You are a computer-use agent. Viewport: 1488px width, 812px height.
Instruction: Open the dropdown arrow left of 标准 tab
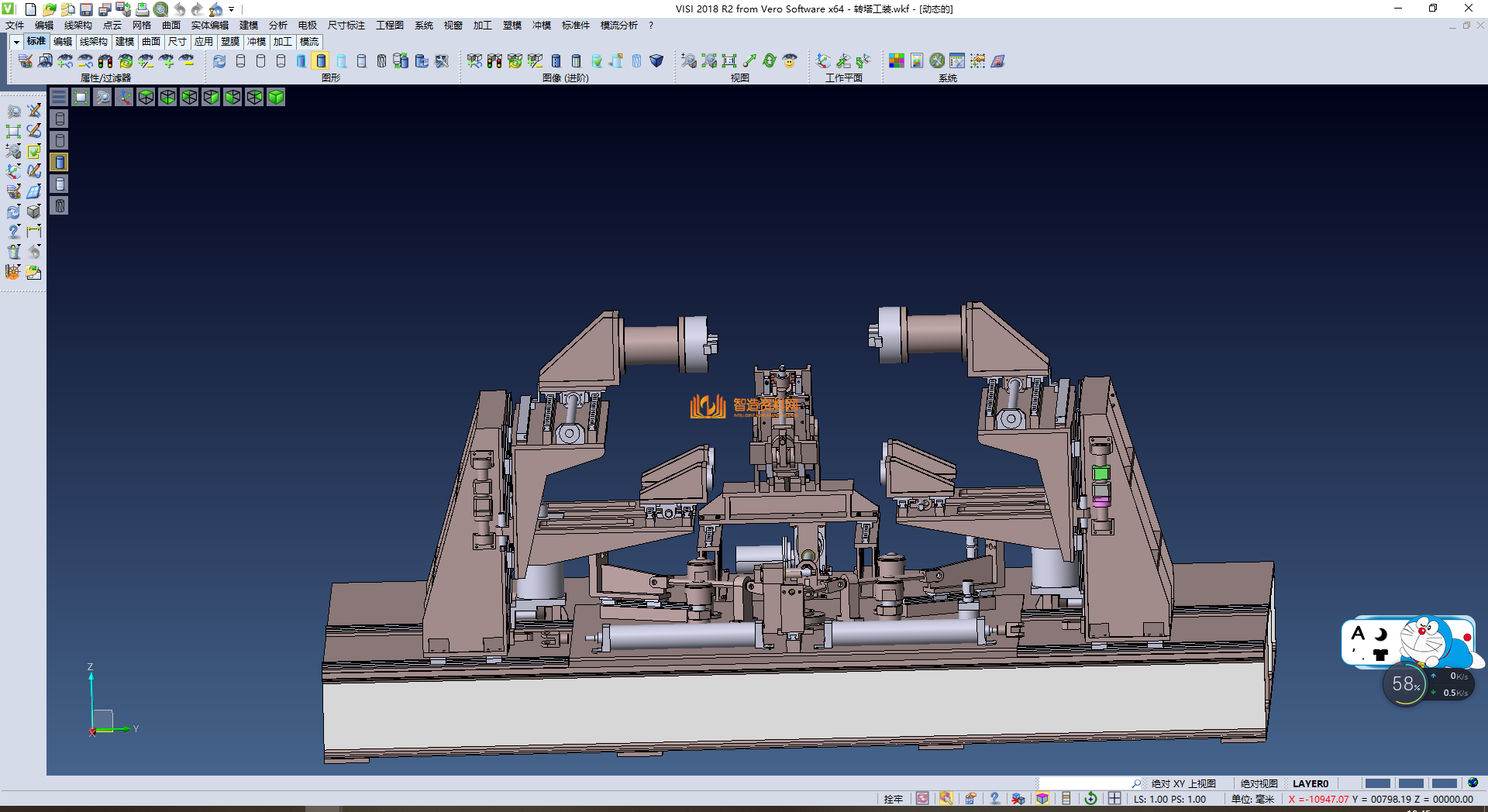tap(16, 42)
